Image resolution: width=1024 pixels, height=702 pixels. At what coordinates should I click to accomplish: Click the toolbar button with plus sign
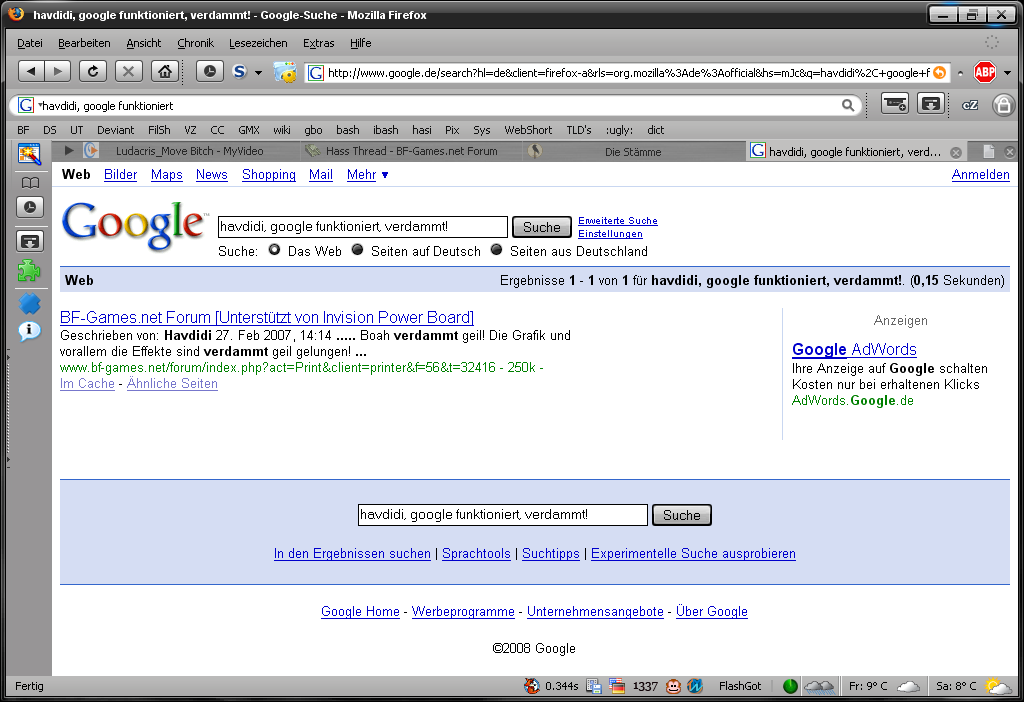[895, 104]
